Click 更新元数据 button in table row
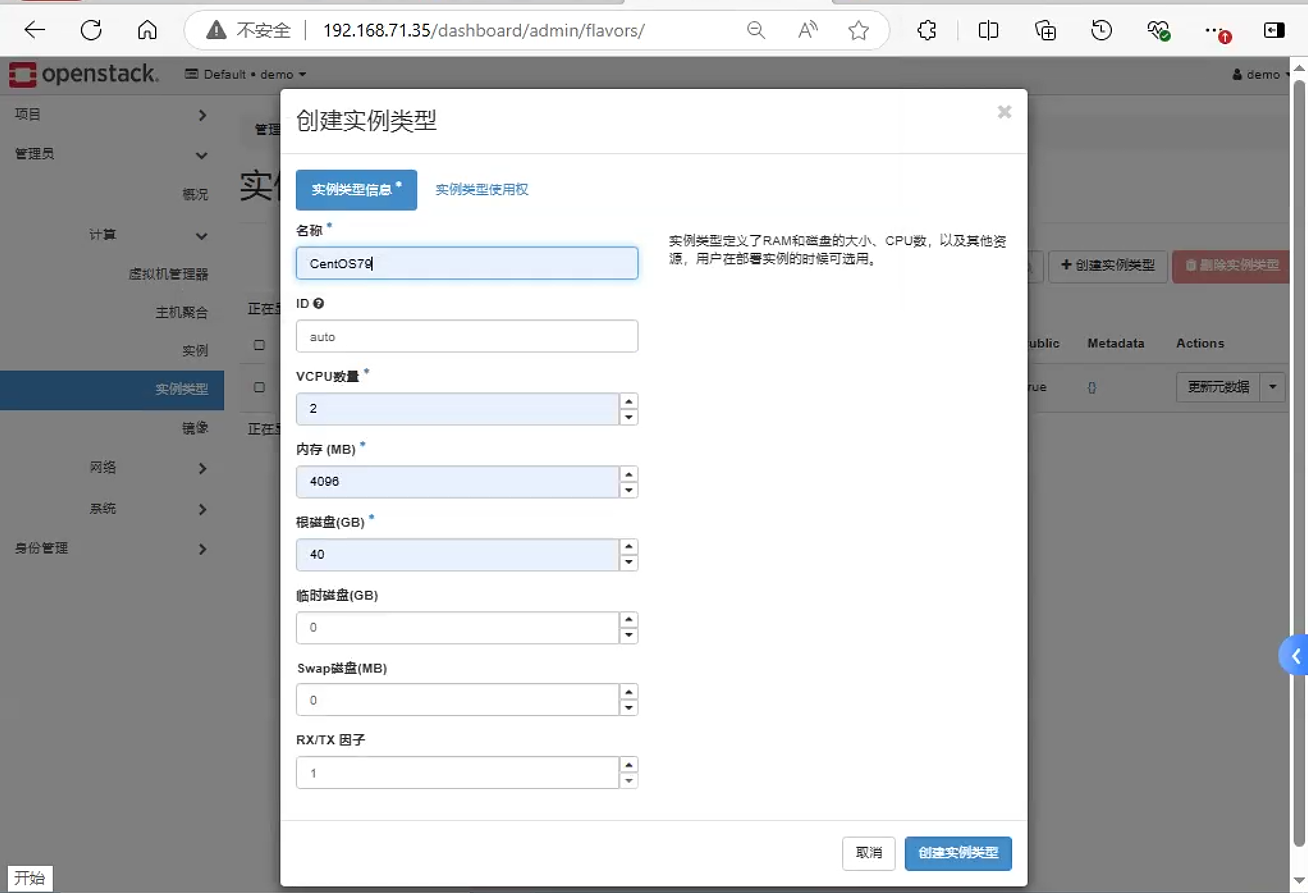 click(x=1219, y=387)
